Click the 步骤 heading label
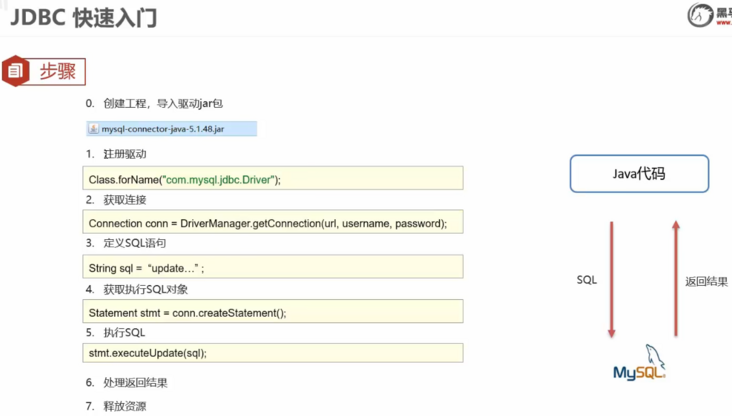Viewport: 732px width, 416px height. pos(58,71)
